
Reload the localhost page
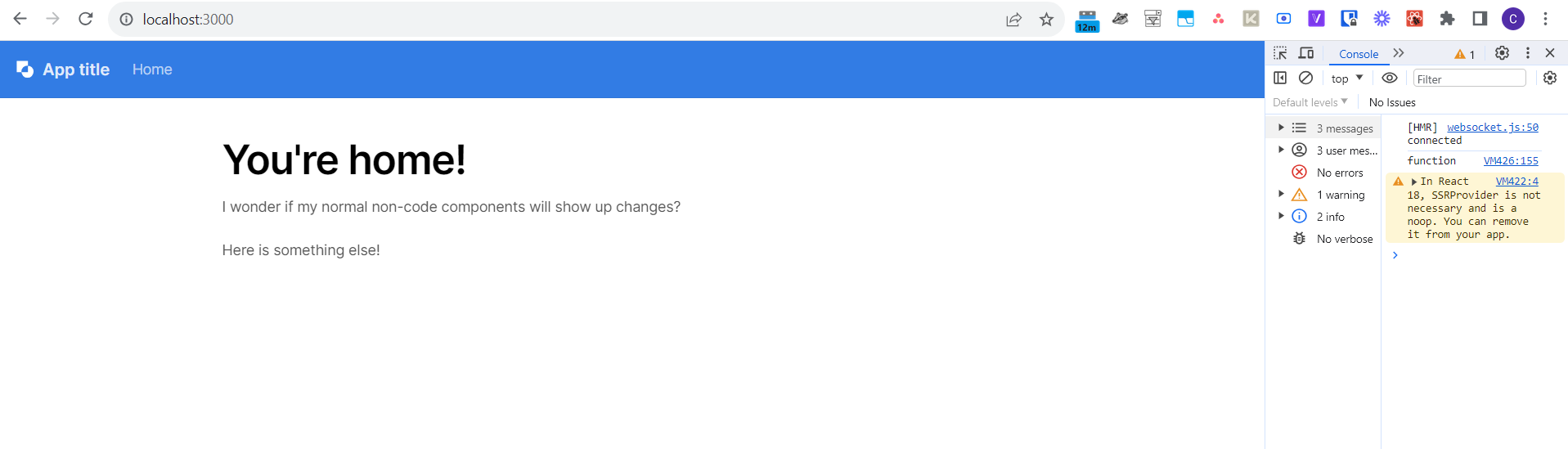point(86,19)
